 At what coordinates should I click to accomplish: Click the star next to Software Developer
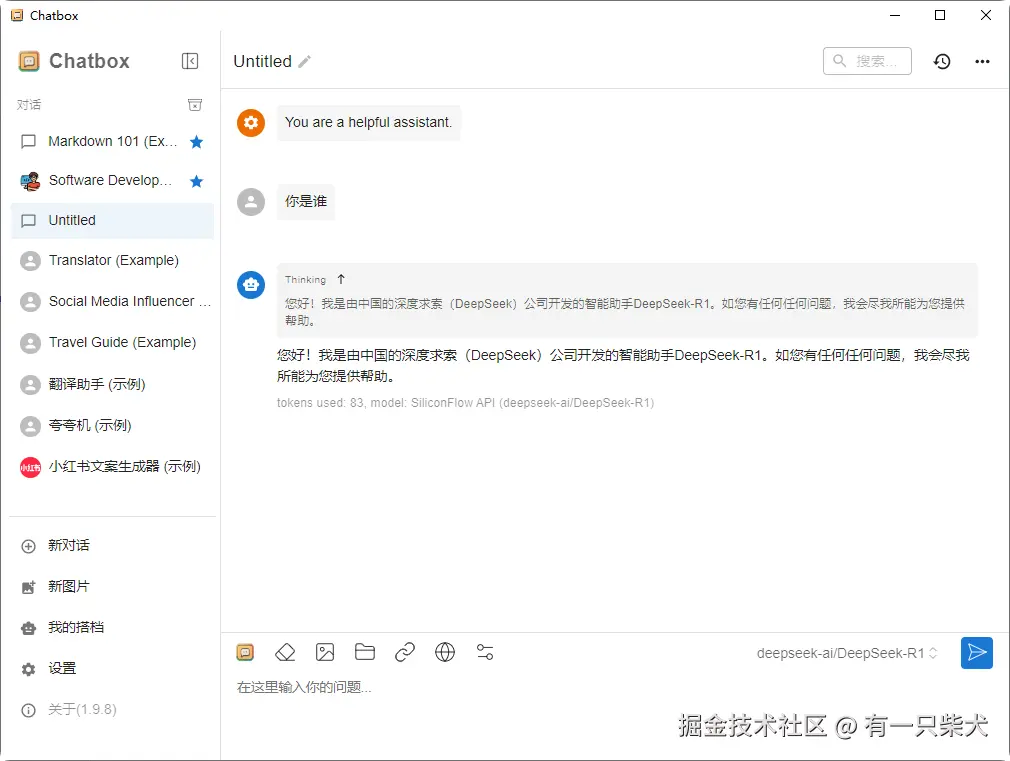point(196,181)
